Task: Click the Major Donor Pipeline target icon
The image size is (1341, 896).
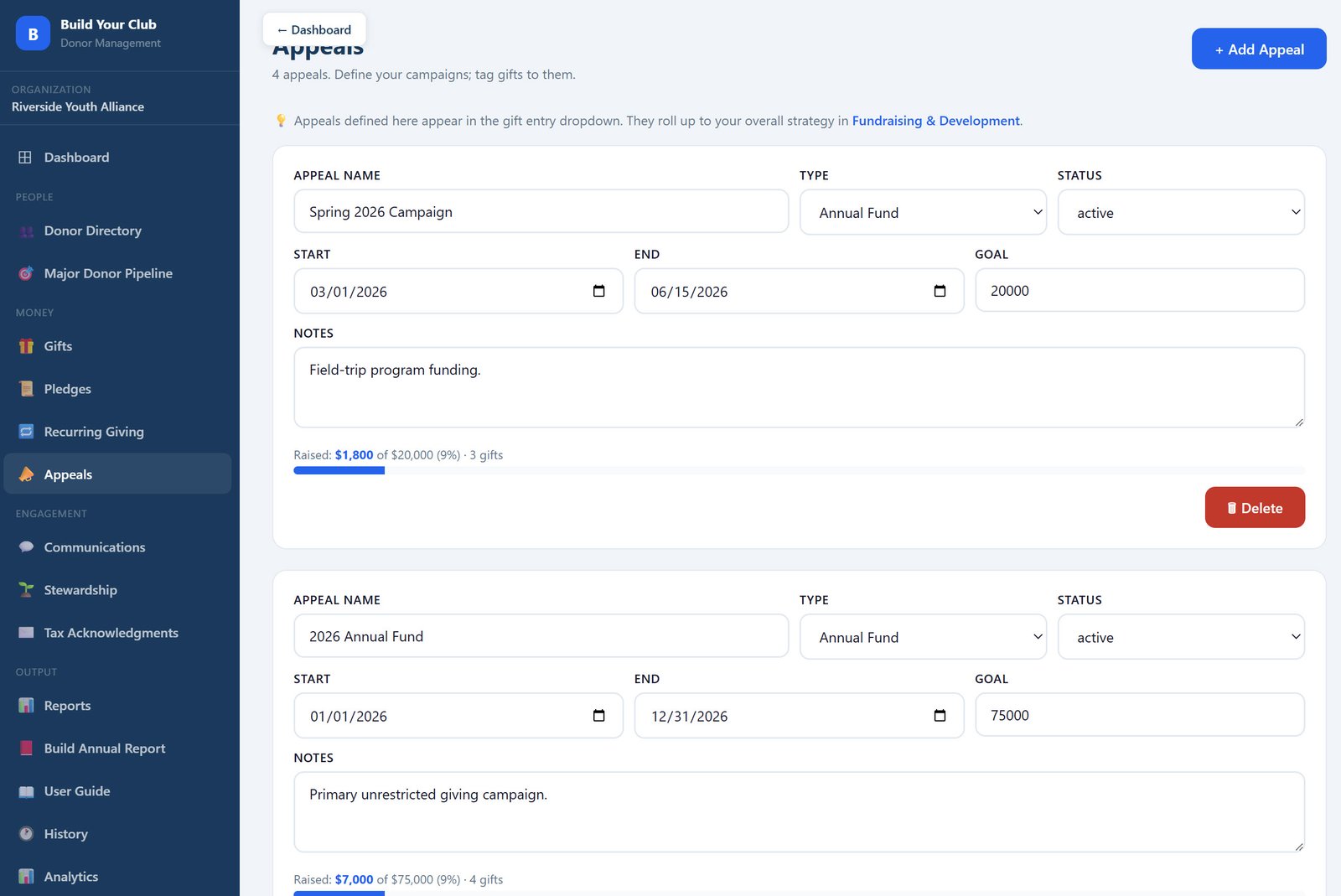Action: coord(26,274)
